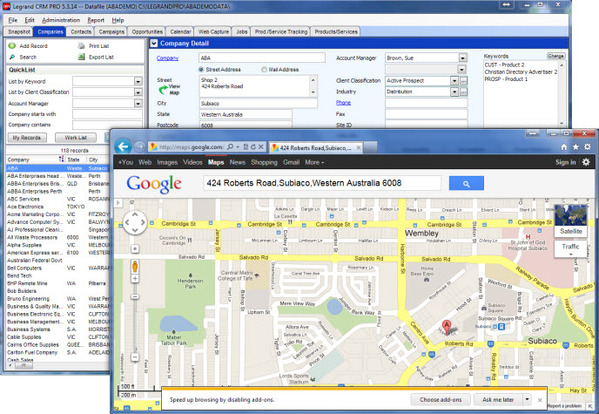Image resolution: width=599 pixels, height=414 pixels.
Task: Select the Street Address radio button
Action: click(x=201, y=70)
